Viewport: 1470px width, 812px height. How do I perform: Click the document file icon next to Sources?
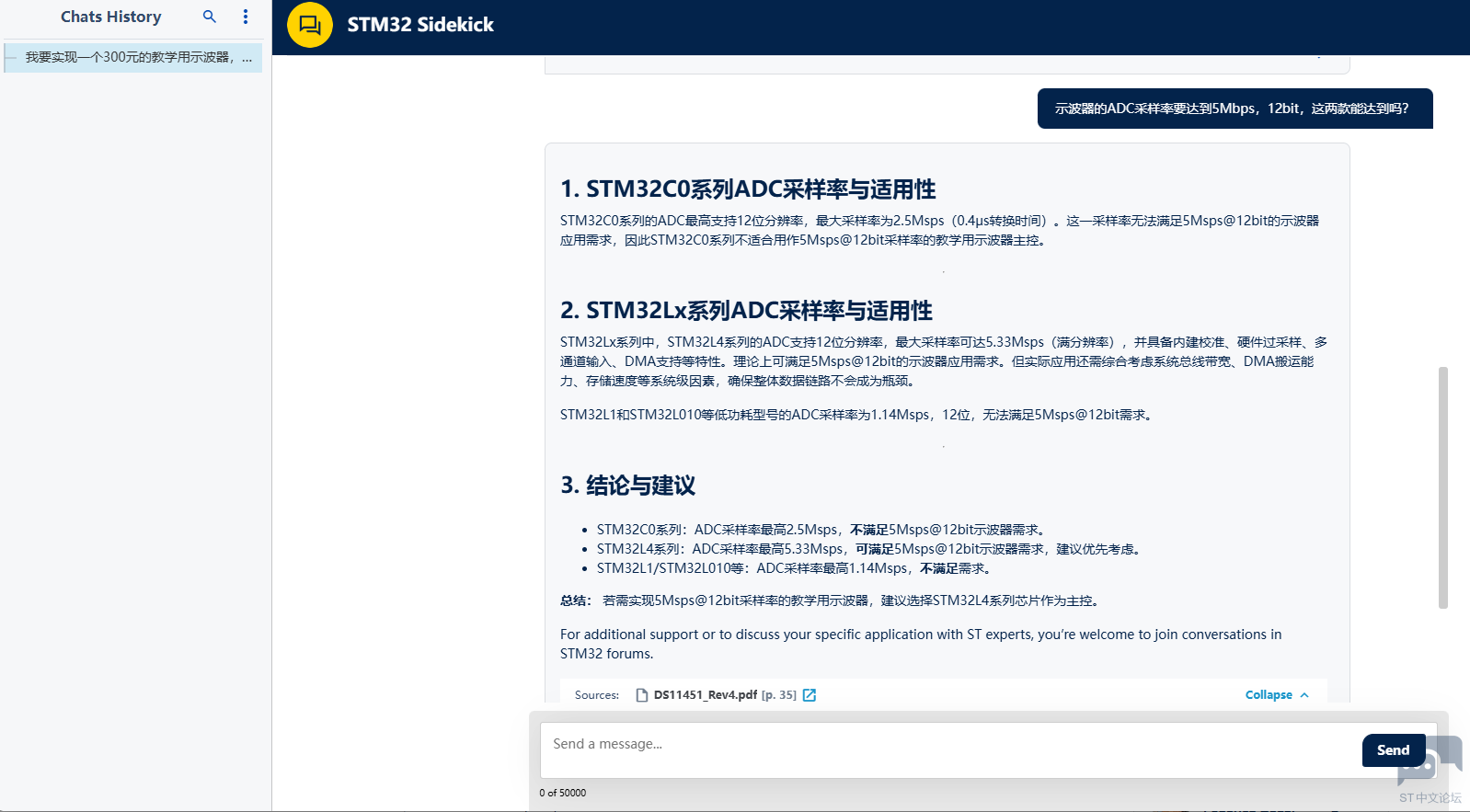pyautogui.click(x=642, y=695)
